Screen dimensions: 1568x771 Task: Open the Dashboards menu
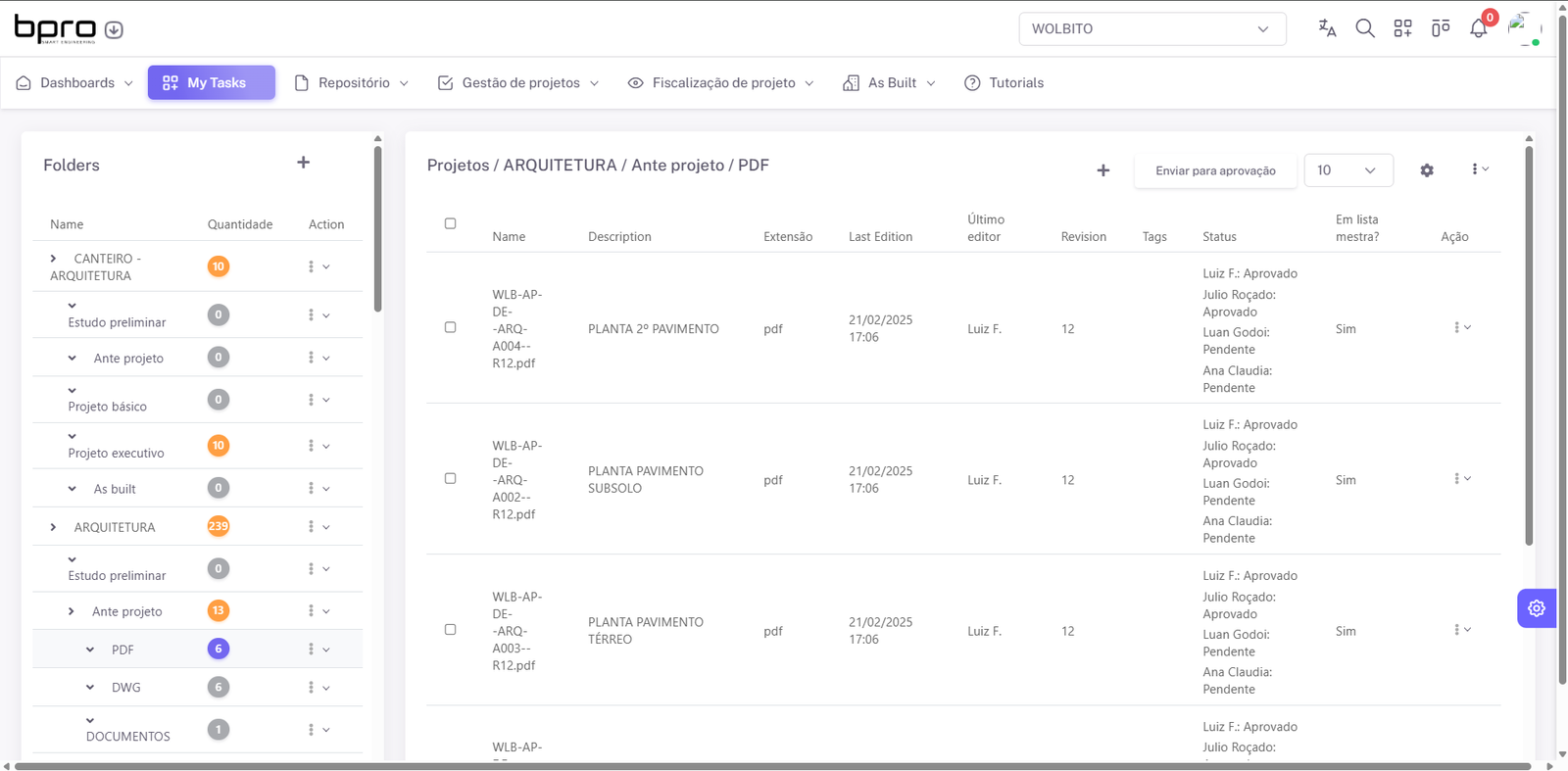pyautogui.click(x=74, y=83)
